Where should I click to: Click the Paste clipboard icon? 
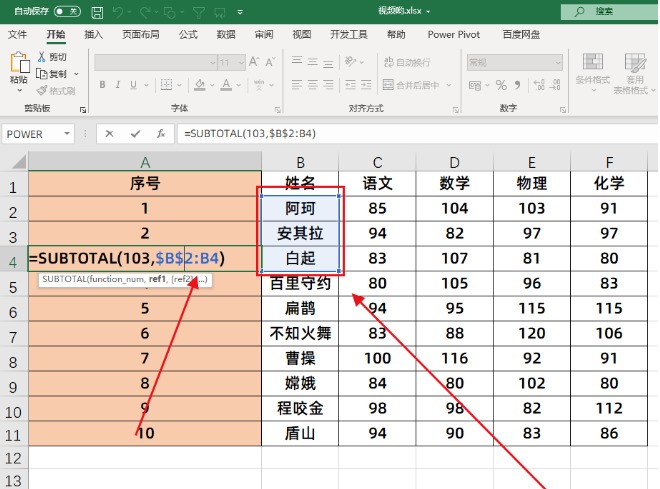[19, 62]
